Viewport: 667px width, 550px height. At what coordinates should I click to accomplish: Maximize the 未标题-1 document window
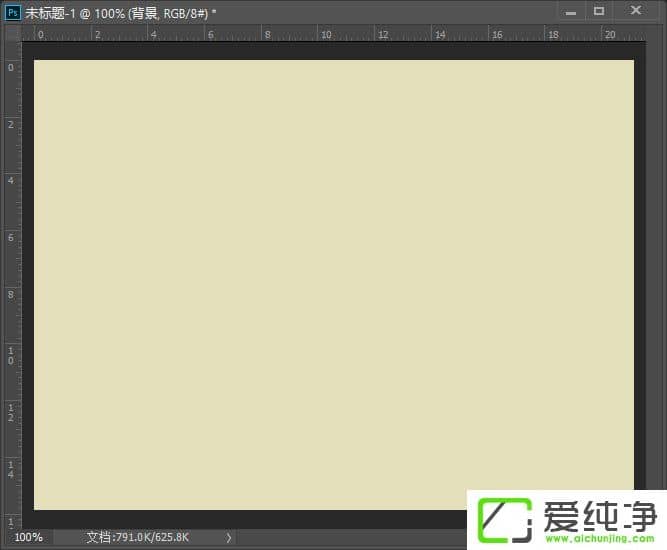click(x=599, y=11)
